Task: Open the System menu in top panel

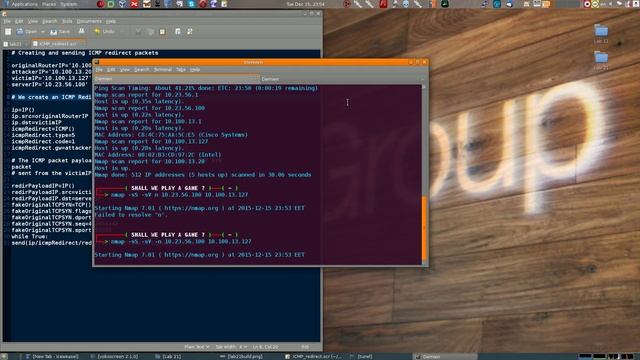Action: click(x=69, y=4)
